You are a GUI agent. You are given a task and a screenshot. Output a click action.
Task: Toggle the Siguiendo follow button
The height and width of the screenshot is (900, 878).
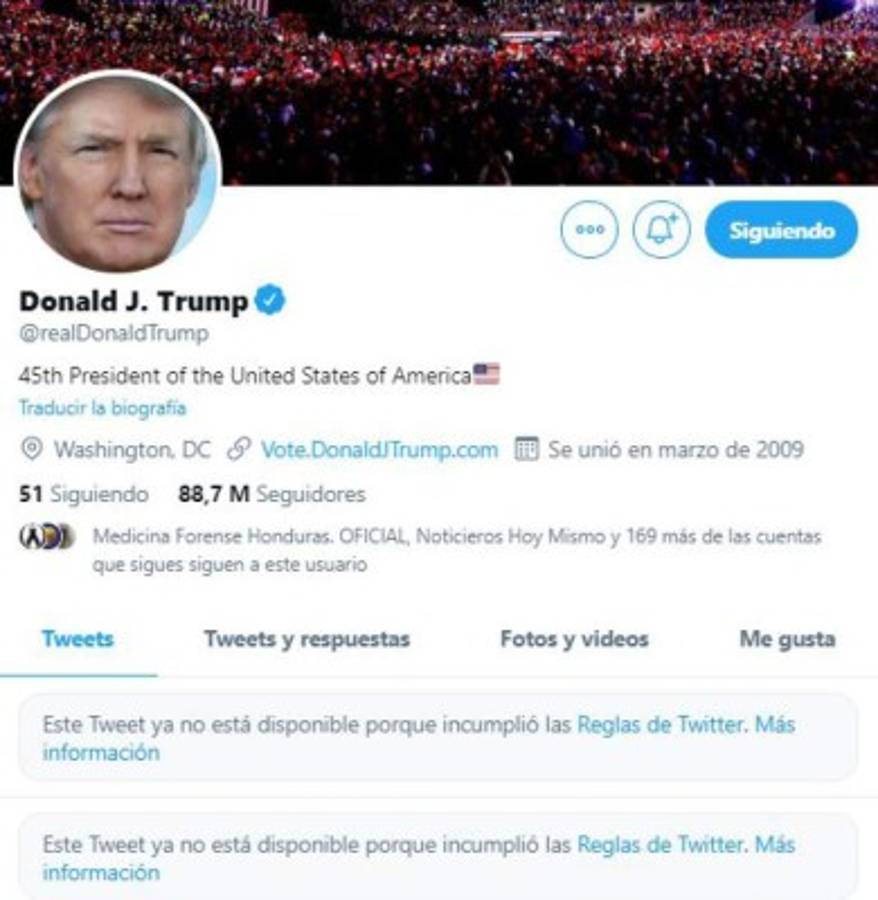[x=782, y=230]
